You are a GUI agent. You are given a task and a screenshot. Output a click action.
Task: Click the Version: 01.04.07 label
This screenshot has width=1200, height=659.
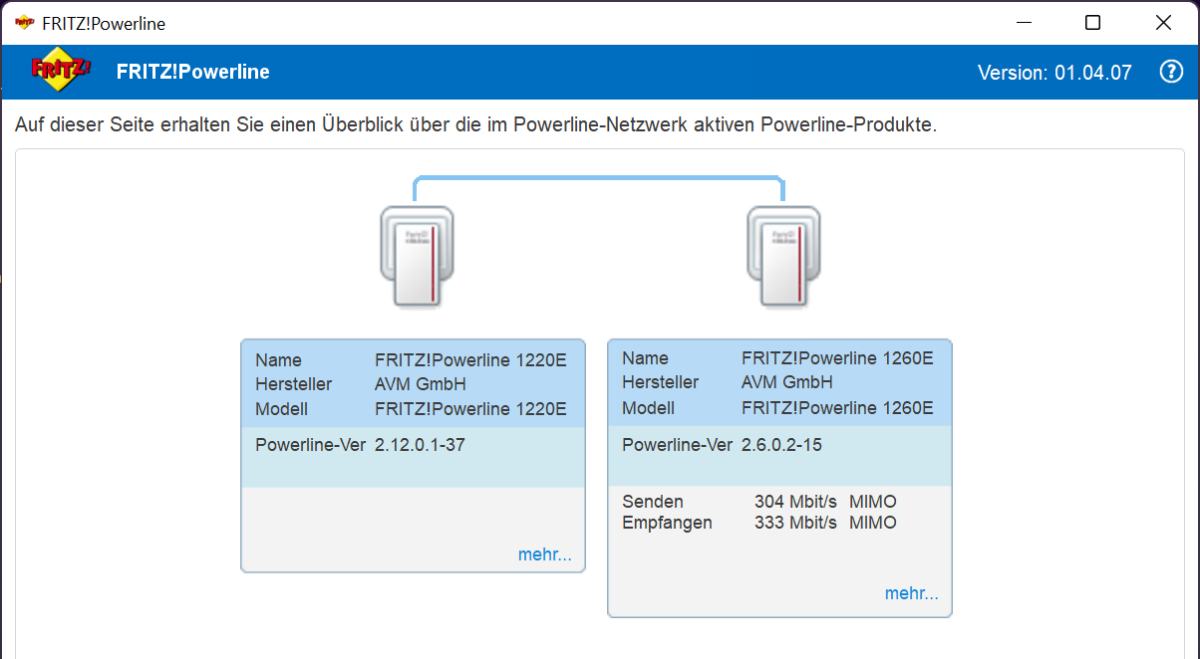1054,72
